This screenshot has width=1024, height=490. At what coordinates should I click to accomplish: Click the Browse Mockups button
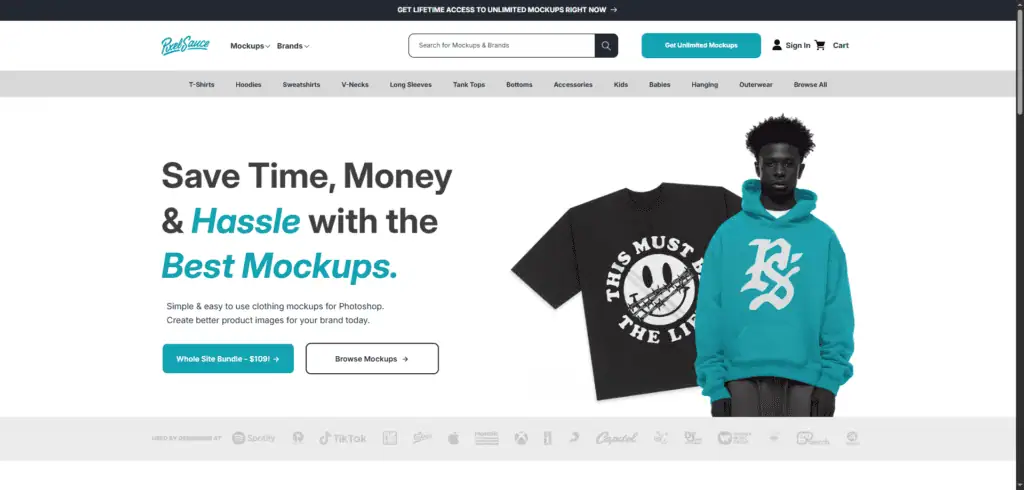pos(372,359)
